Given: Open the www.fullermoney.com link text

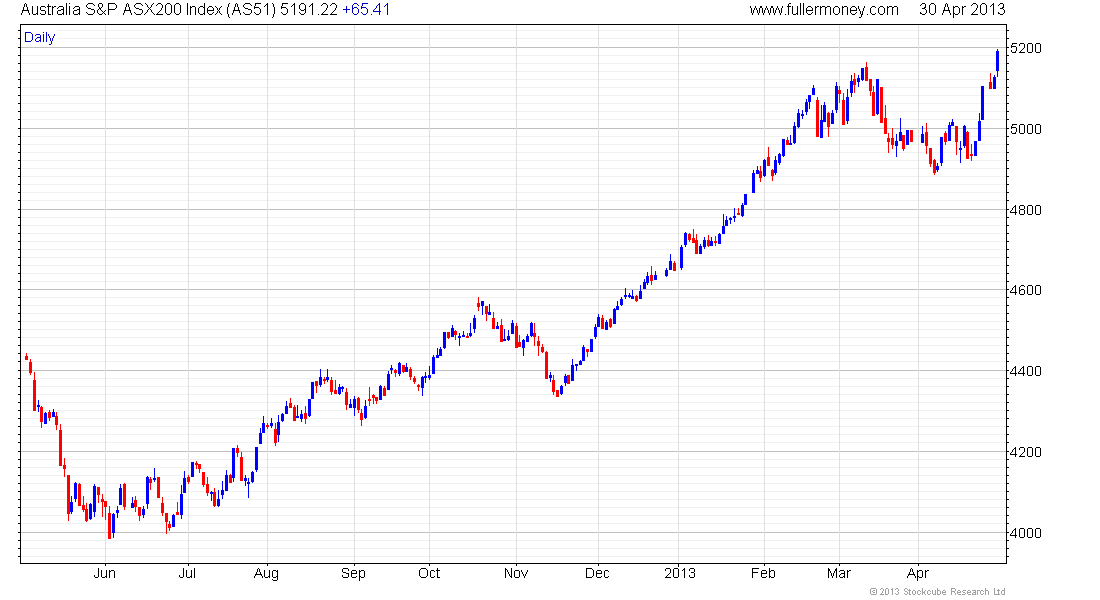Looking at the screenshot, I should [x=824, y=10].
